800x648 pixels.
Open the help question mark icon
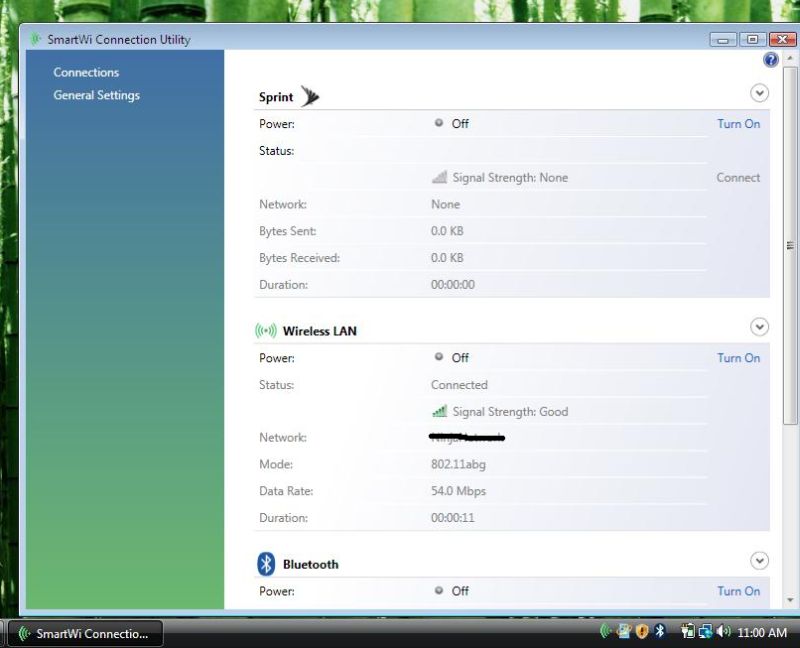point(770,60)
